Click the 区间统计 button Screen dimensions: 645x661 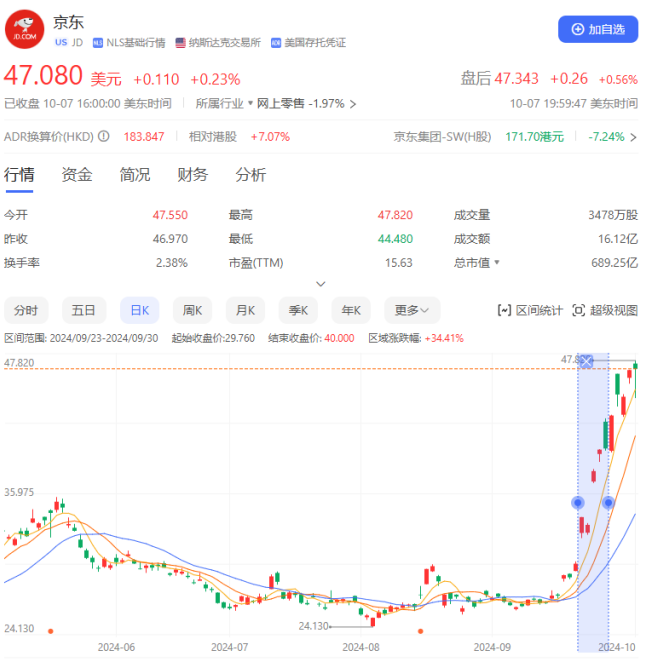(530, 311)
